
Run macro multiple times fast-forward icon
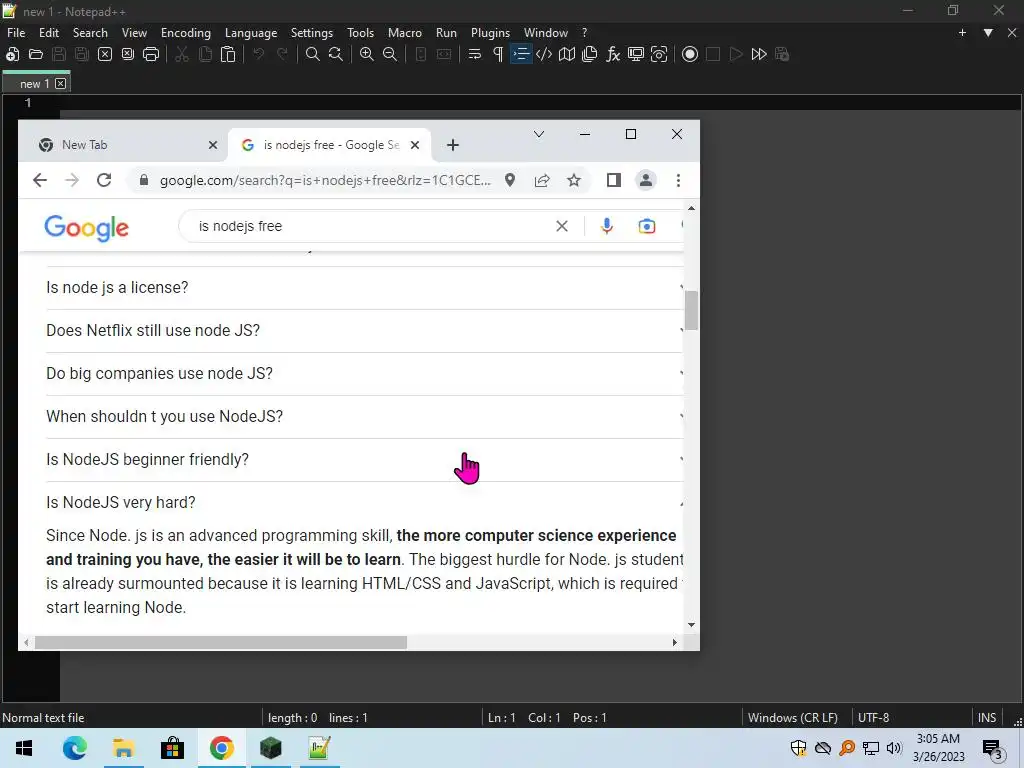tap(759, 54)
